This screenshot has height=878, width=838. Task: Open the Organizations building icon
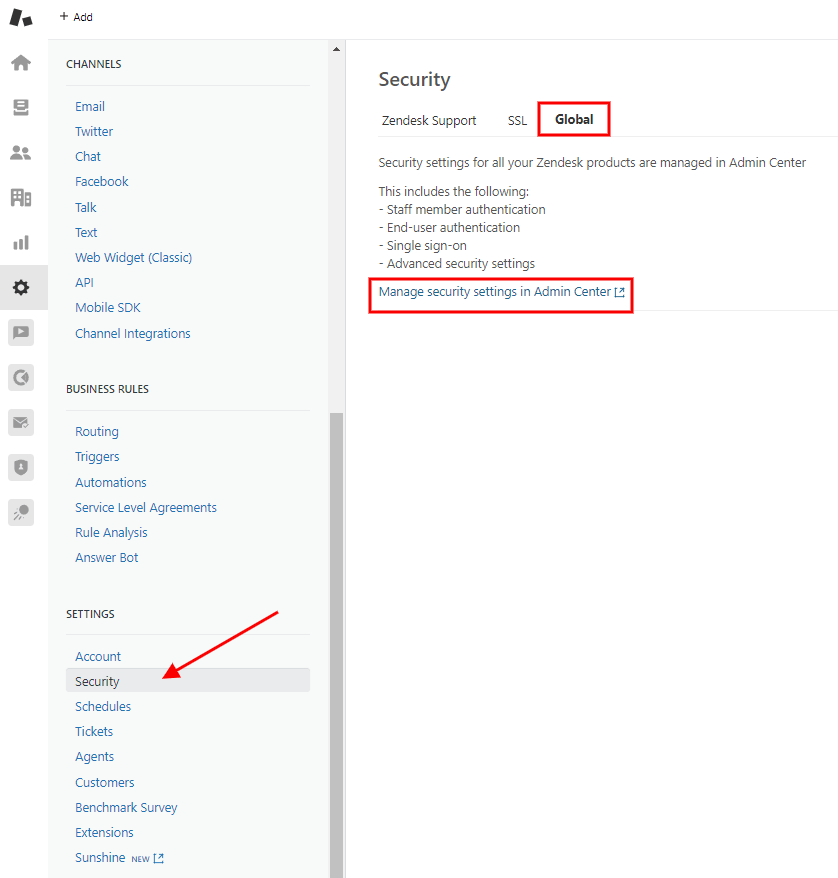[x=21, y=197]
